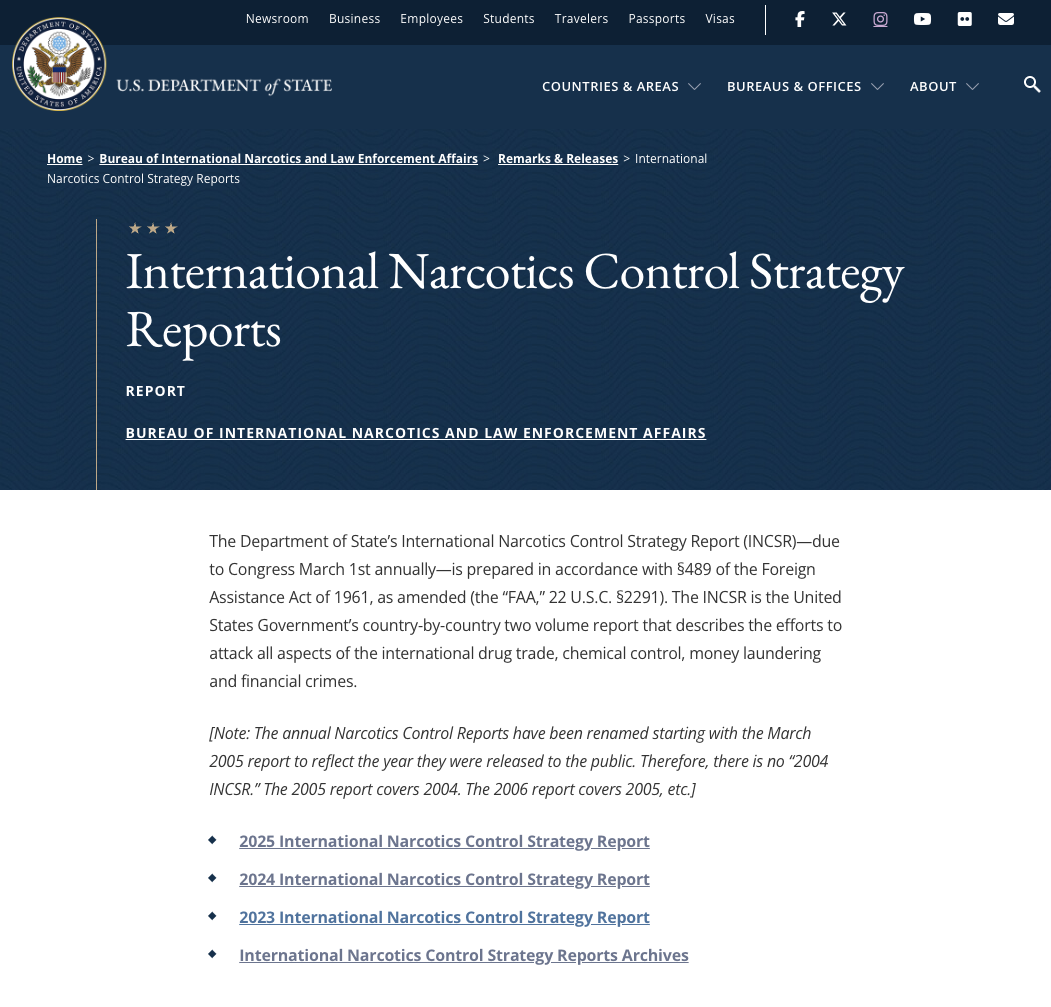Screen dimensions: 1051x1007
Task: Click the Flickr icon
Action: click(964, 19)
